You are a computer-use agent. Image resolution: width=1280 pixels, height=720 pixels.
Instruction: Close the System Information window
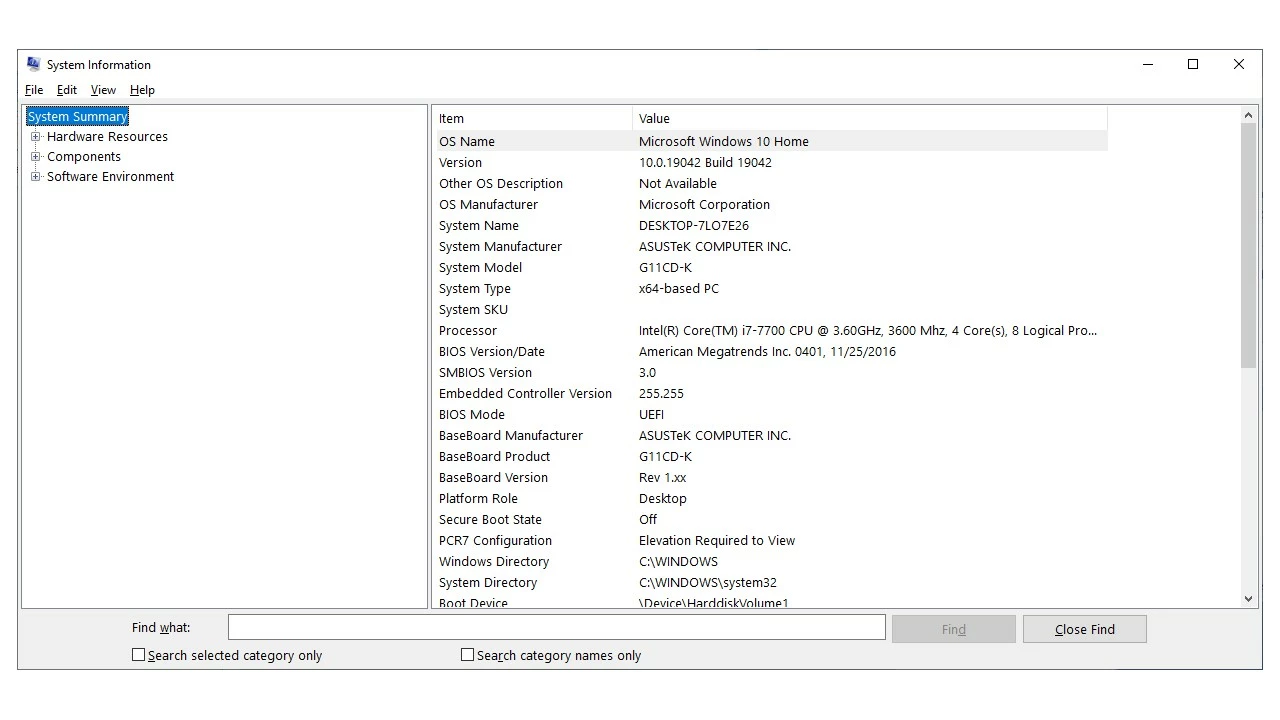[x=1239, y=64]
